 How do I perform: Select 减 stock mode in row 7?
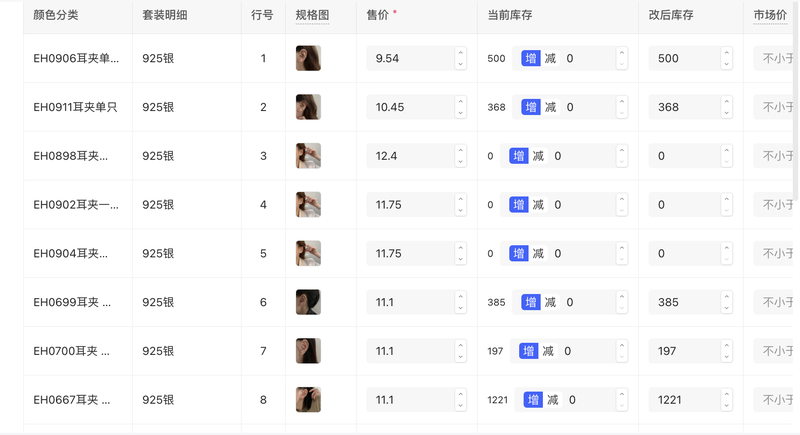point(548,351)
